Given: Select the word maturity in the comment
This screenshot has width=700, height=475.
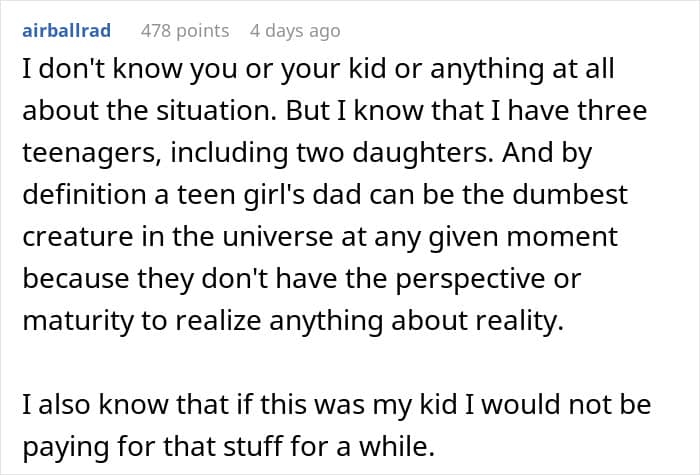Looking at the screenshot, I should pos(78,321).
